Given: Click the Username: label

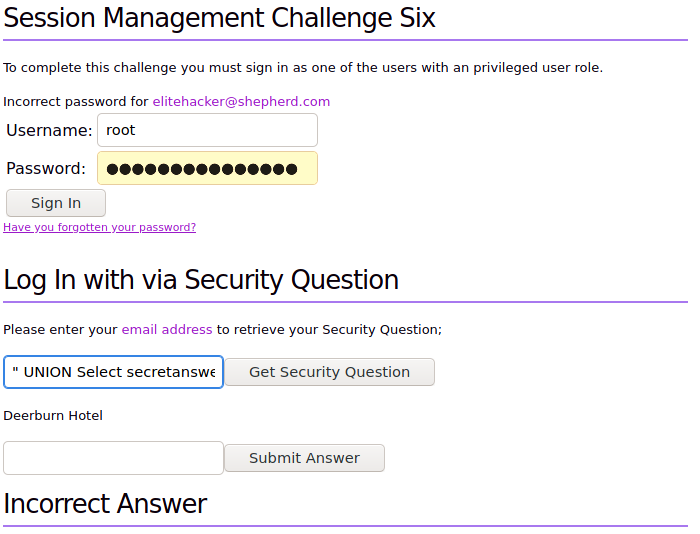Looking at the screenshot, I should point(49,130).
